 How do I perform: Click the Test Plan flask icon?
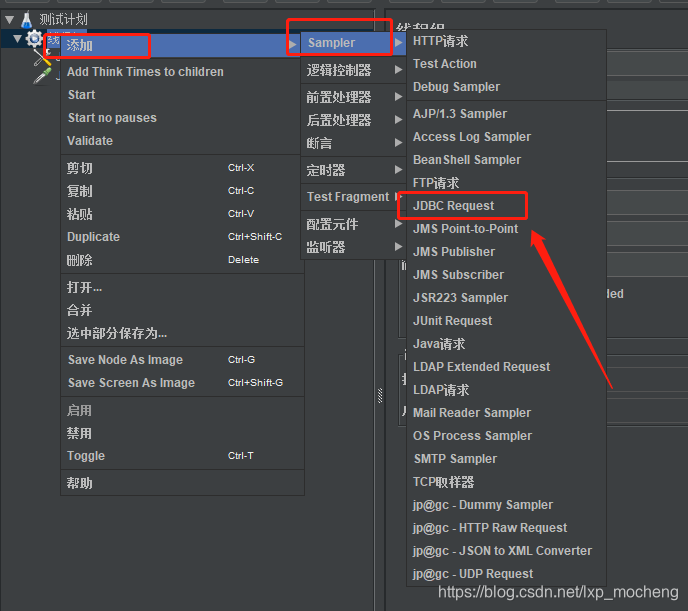[x=27, y=19]
